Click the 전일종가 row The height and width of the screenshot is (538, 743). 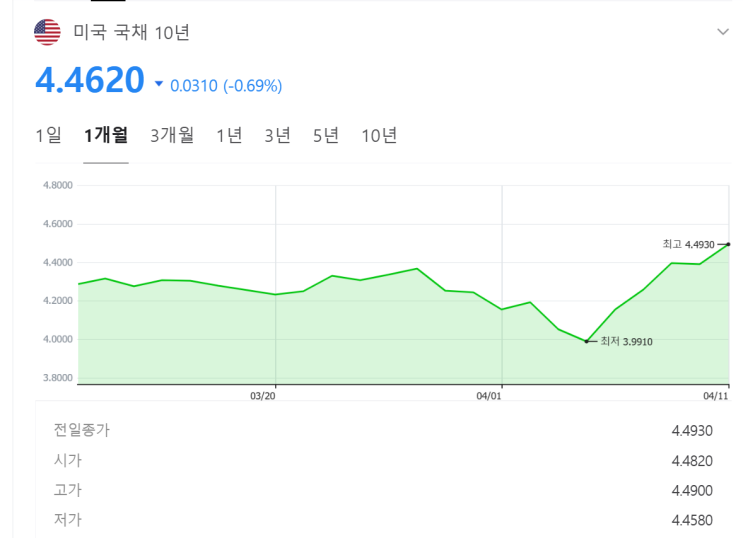(x=82, y=430)
